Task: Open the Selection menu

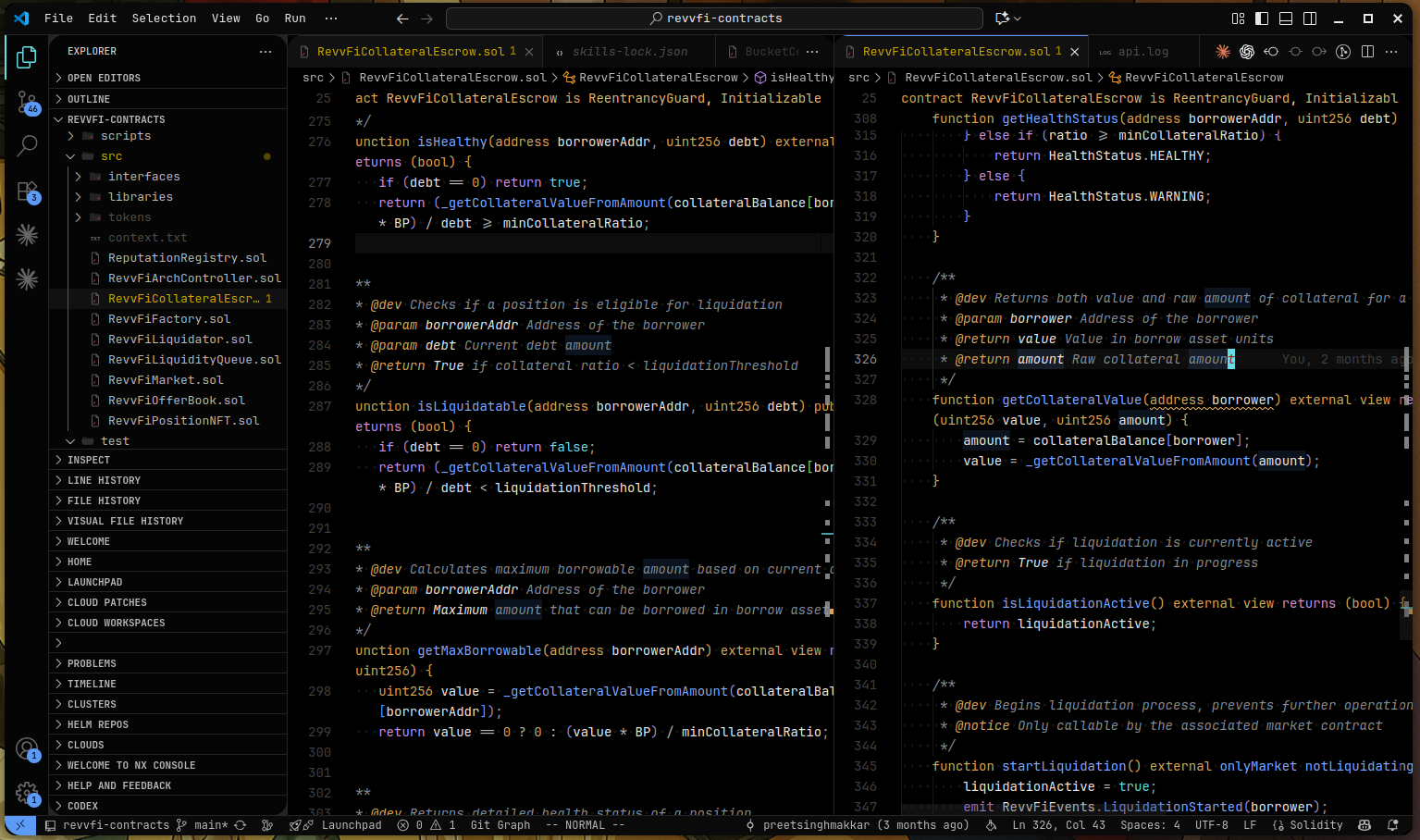Action: [164, 19]
